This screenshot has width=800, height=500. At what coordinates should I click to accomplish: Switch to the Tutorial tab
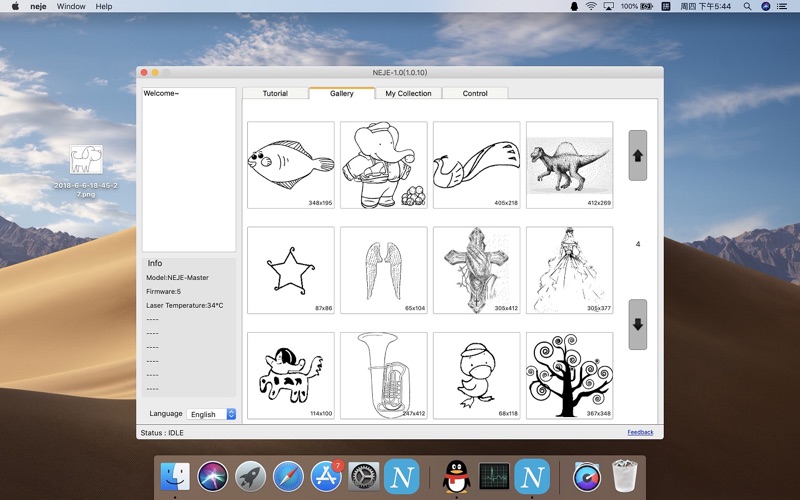(x=275, y=93)
